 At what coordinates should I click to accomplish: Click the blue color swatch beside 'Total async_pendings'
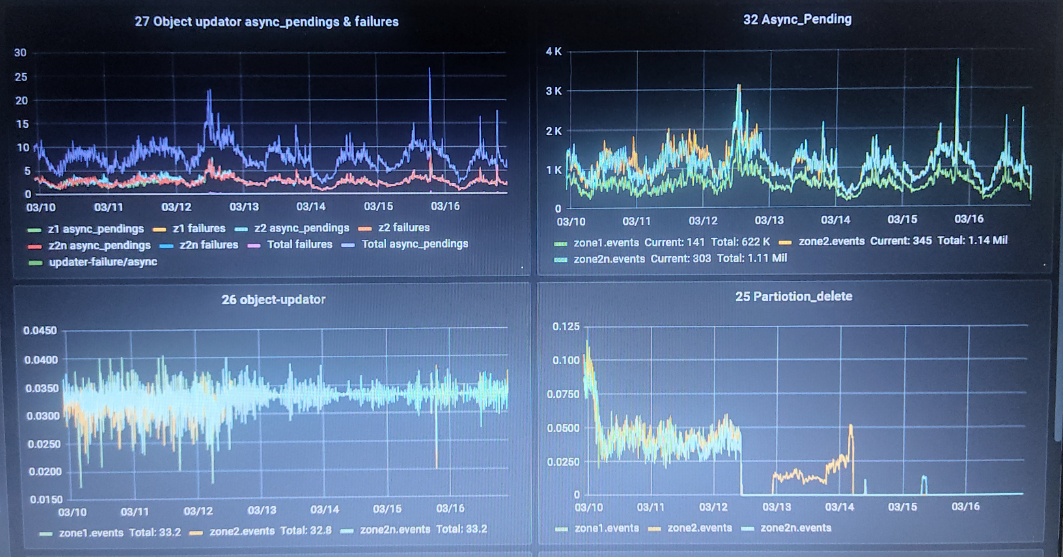point(348,245)
